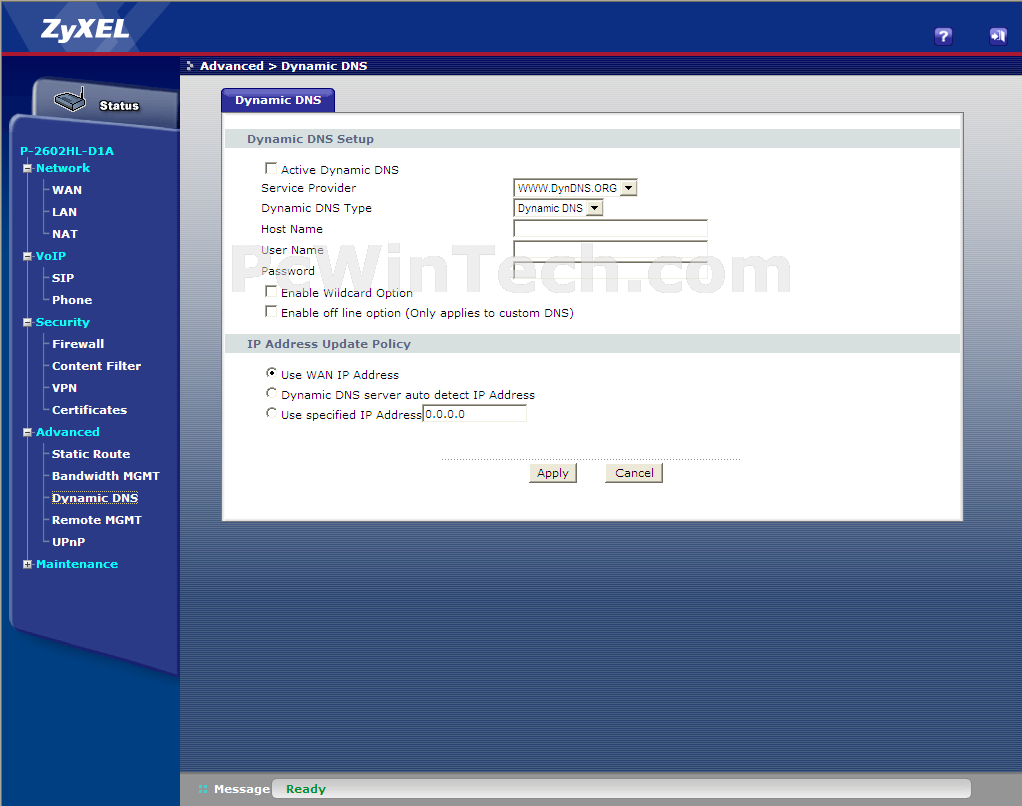Click the Ready status message
1022x806 pixels.
coord(306,789)
